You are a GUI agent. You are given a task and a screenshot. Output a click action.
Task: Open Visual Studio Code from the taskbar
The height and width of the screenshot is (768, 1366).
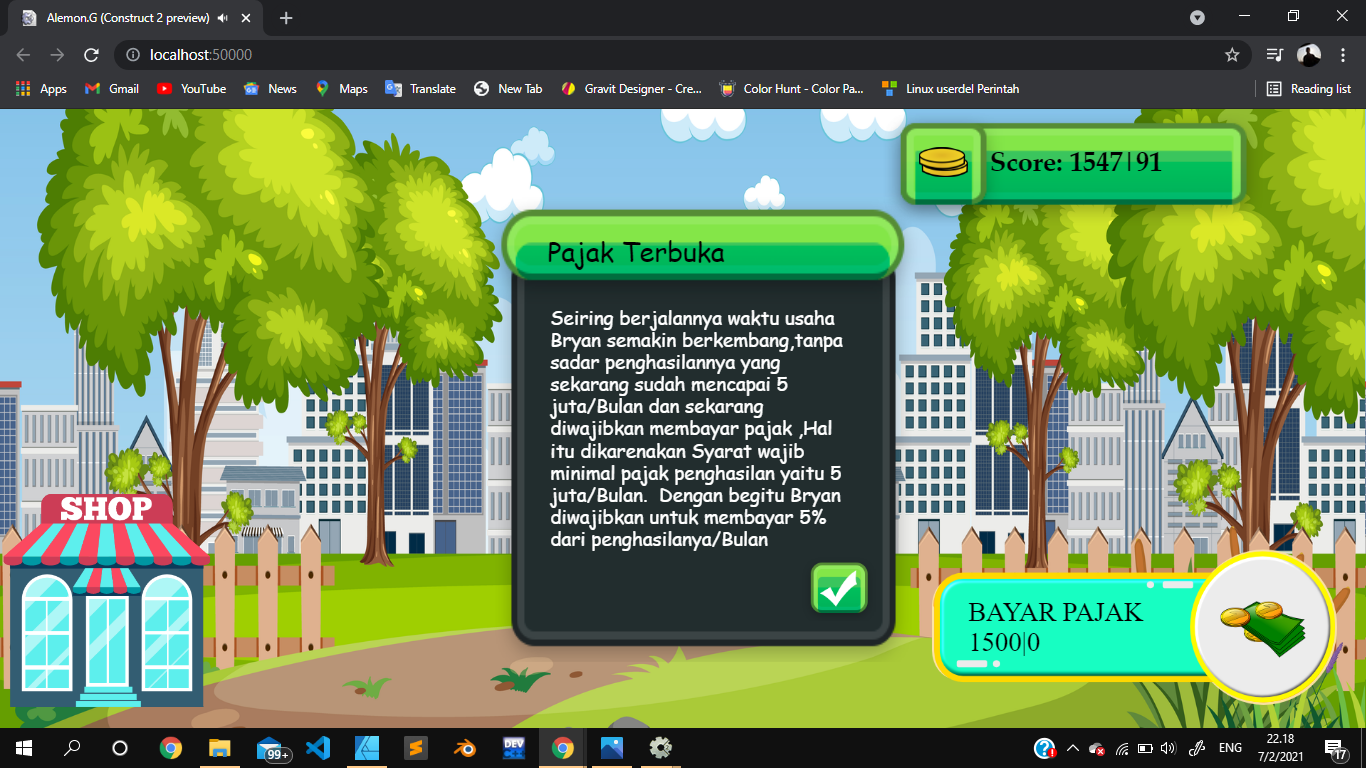pos(318,748)
